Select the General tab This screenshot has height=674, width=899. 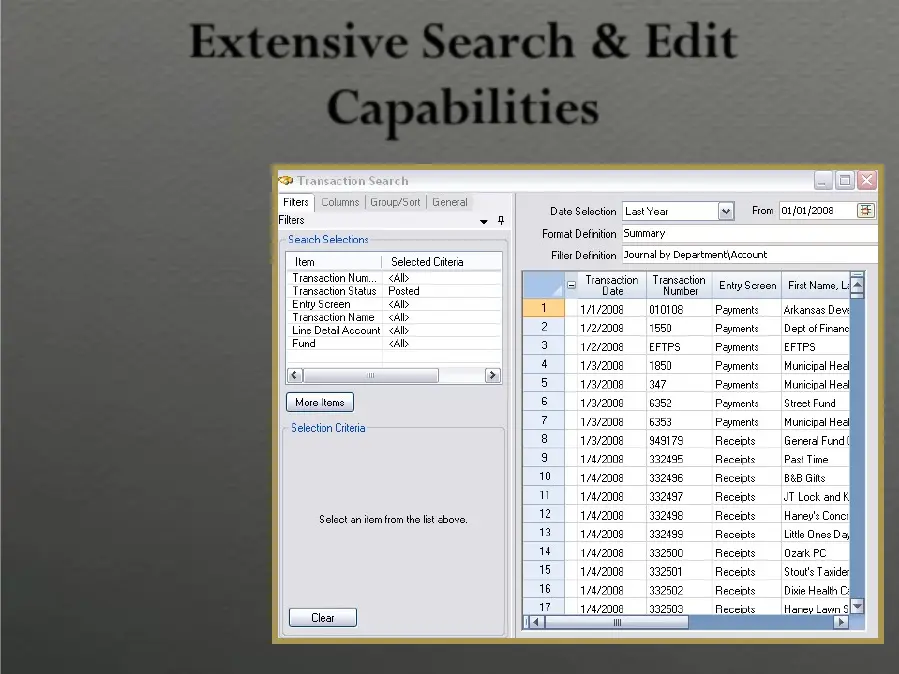[450, 202]
